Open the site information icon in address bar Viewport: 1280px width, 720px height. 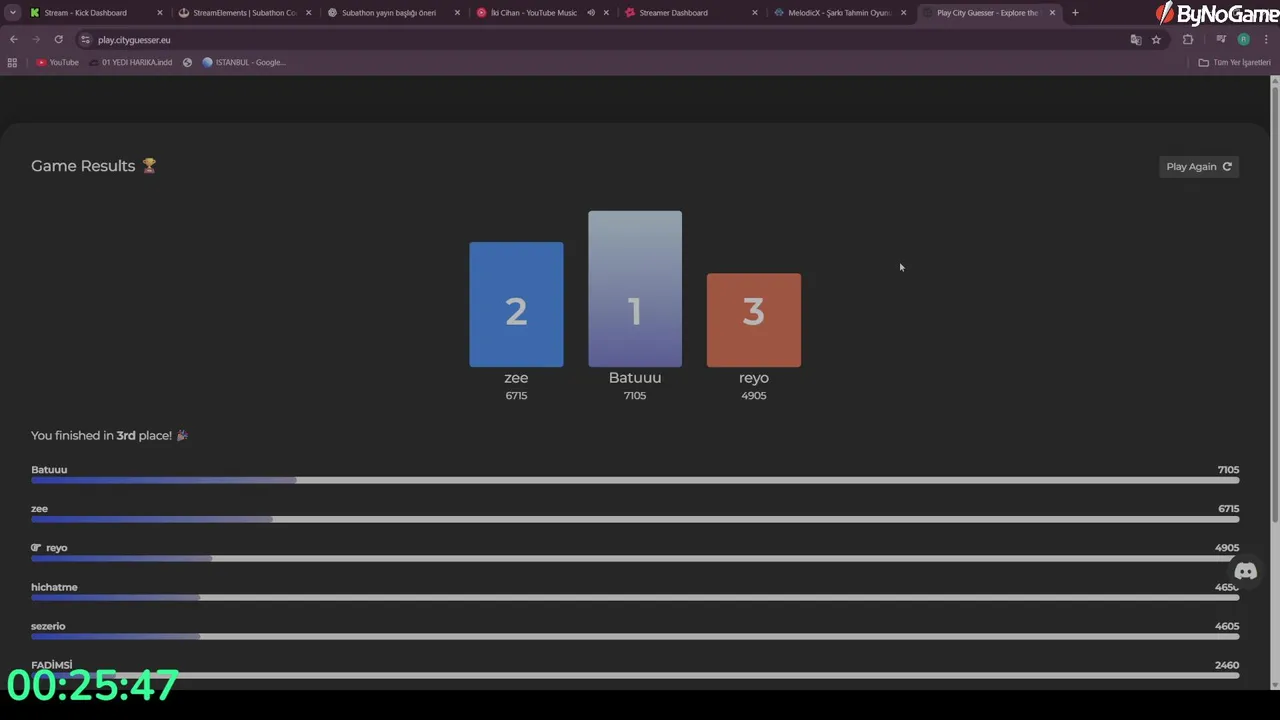coord(86,40)
